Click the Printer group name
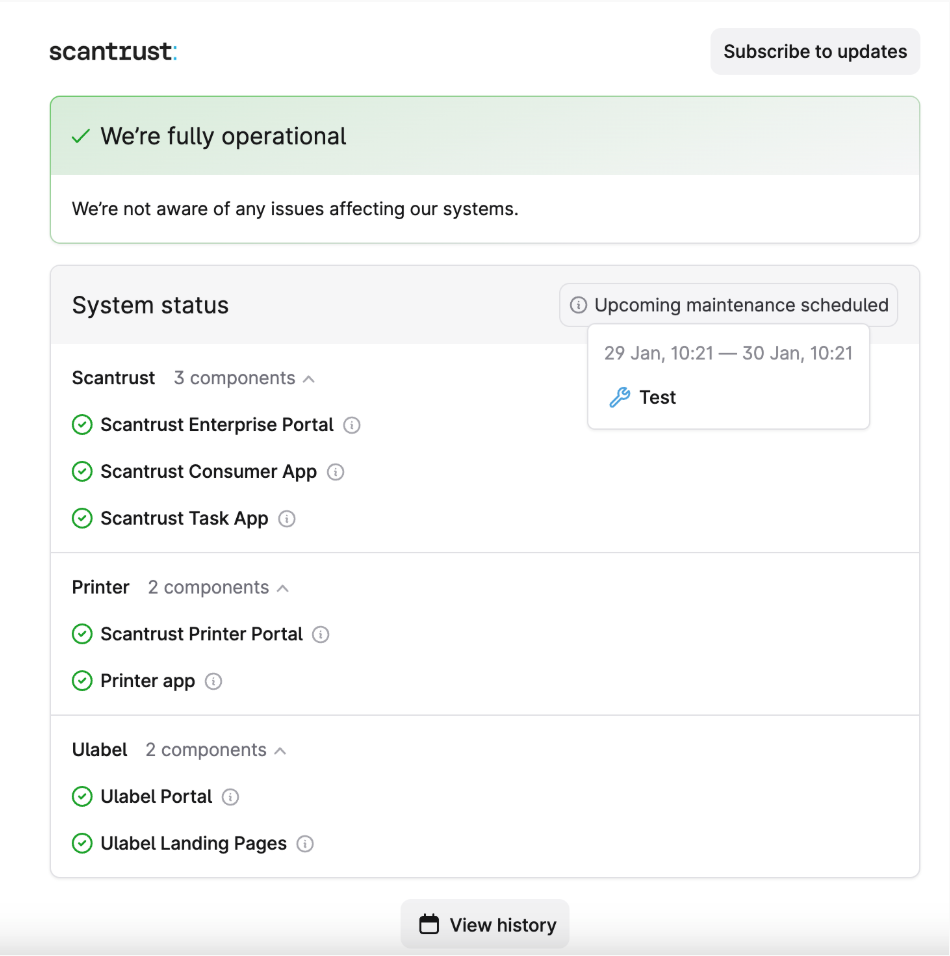Viewport: 950px width, 956px height. click(x=101, y=587)
